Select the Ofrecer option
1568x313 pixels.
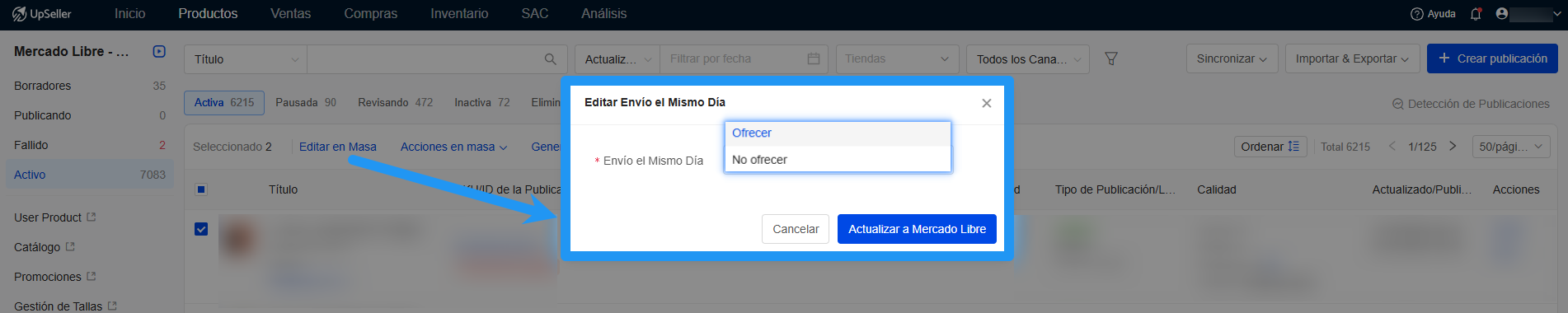[x=838, y=133]
